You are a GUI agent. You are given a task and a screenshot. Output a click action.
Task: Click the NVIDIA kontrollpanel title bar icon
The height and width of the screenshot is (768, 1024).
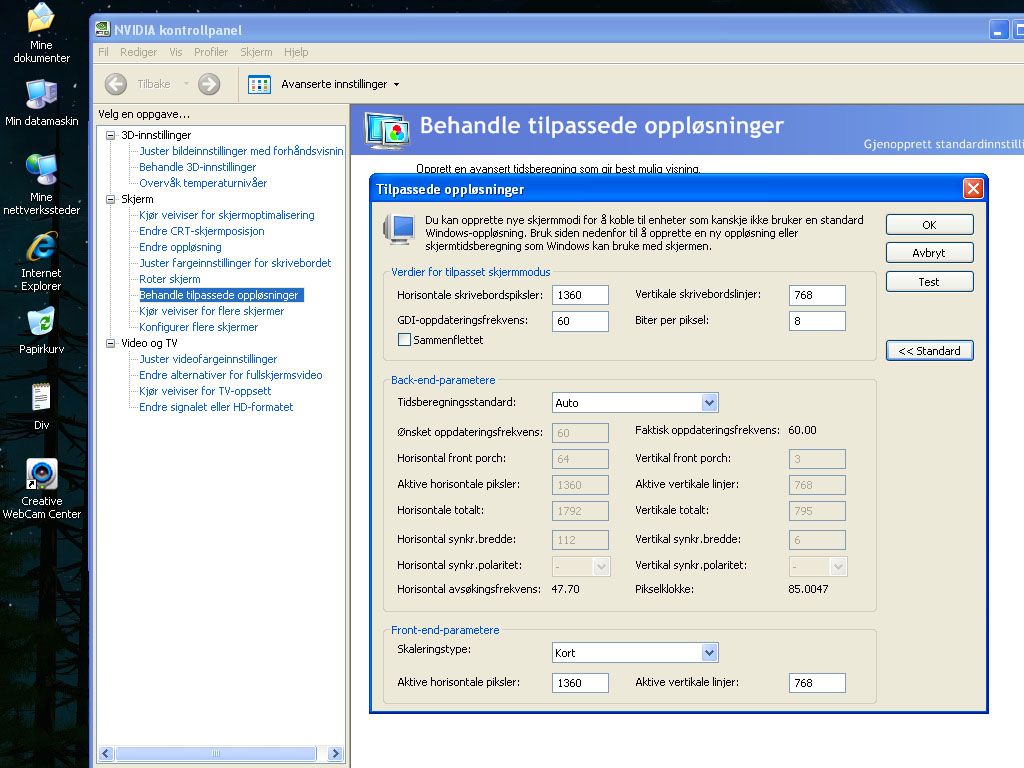[x=103, y=29]
